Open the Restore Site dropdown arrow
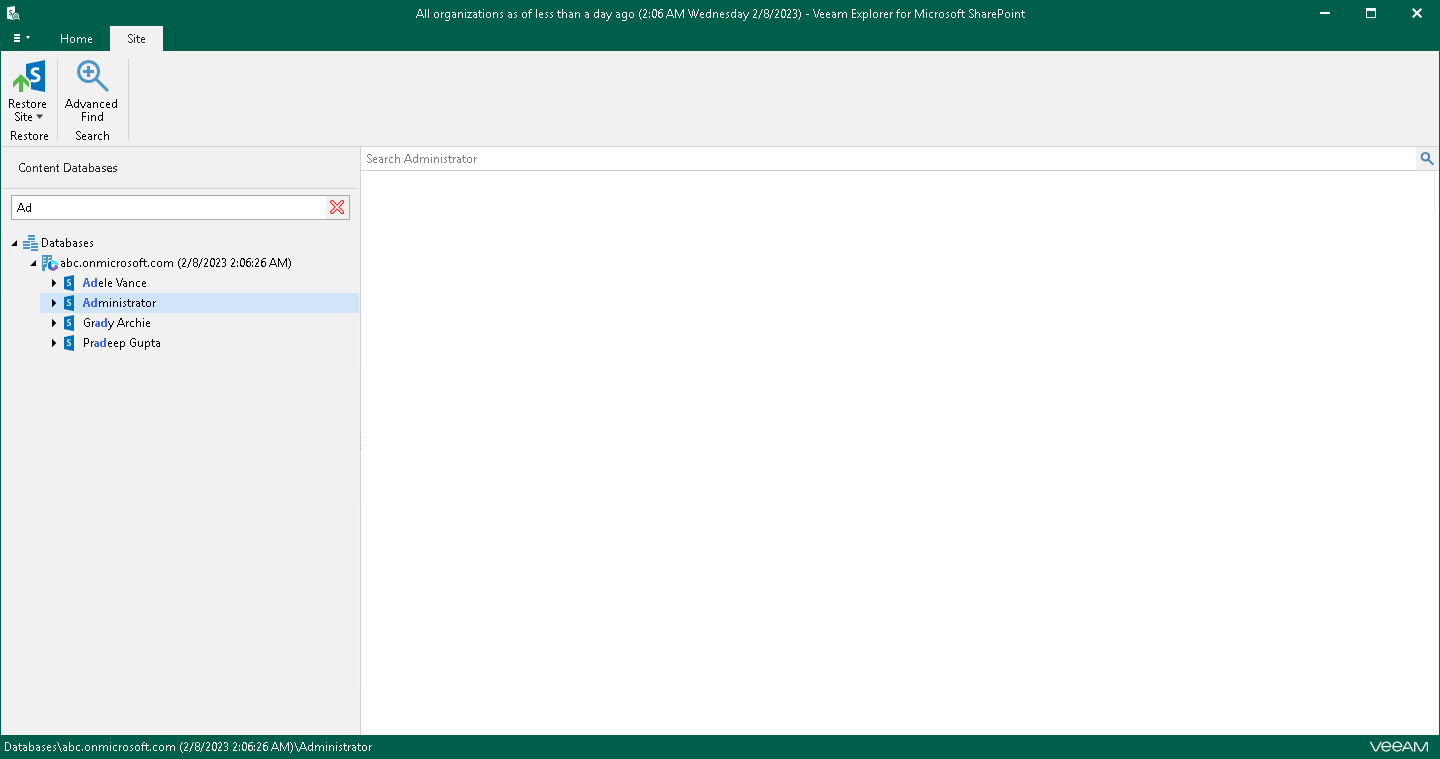Screen dimensions: 1440x759 (39, 116)
